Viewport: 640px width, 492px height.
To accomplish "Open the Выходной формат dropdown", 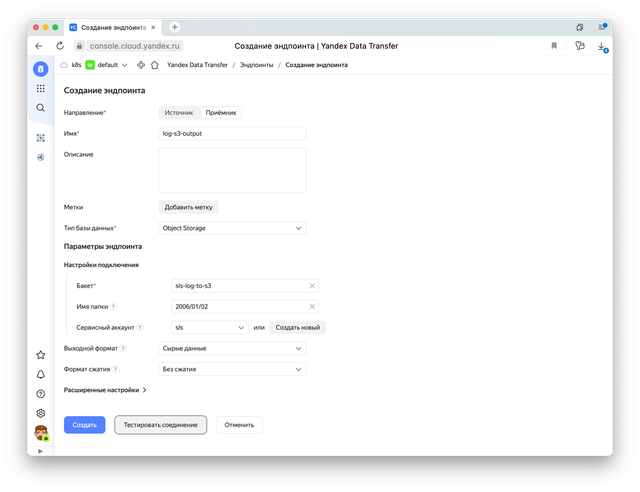I will (x=232, y=348).
